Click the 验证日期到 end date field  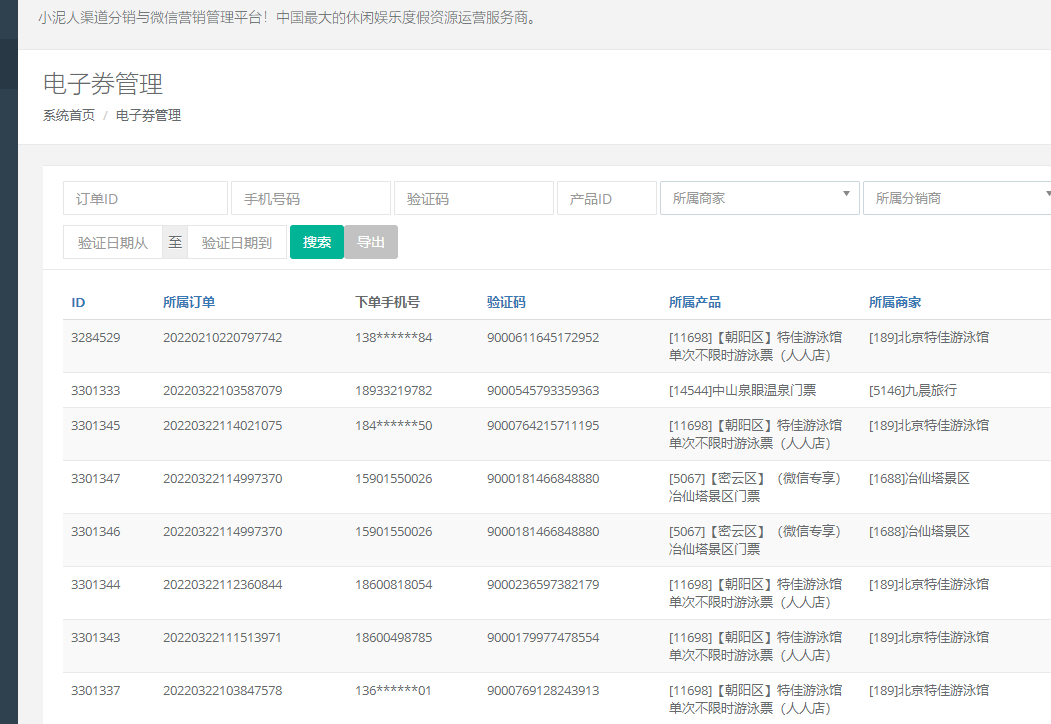[237, 242]
